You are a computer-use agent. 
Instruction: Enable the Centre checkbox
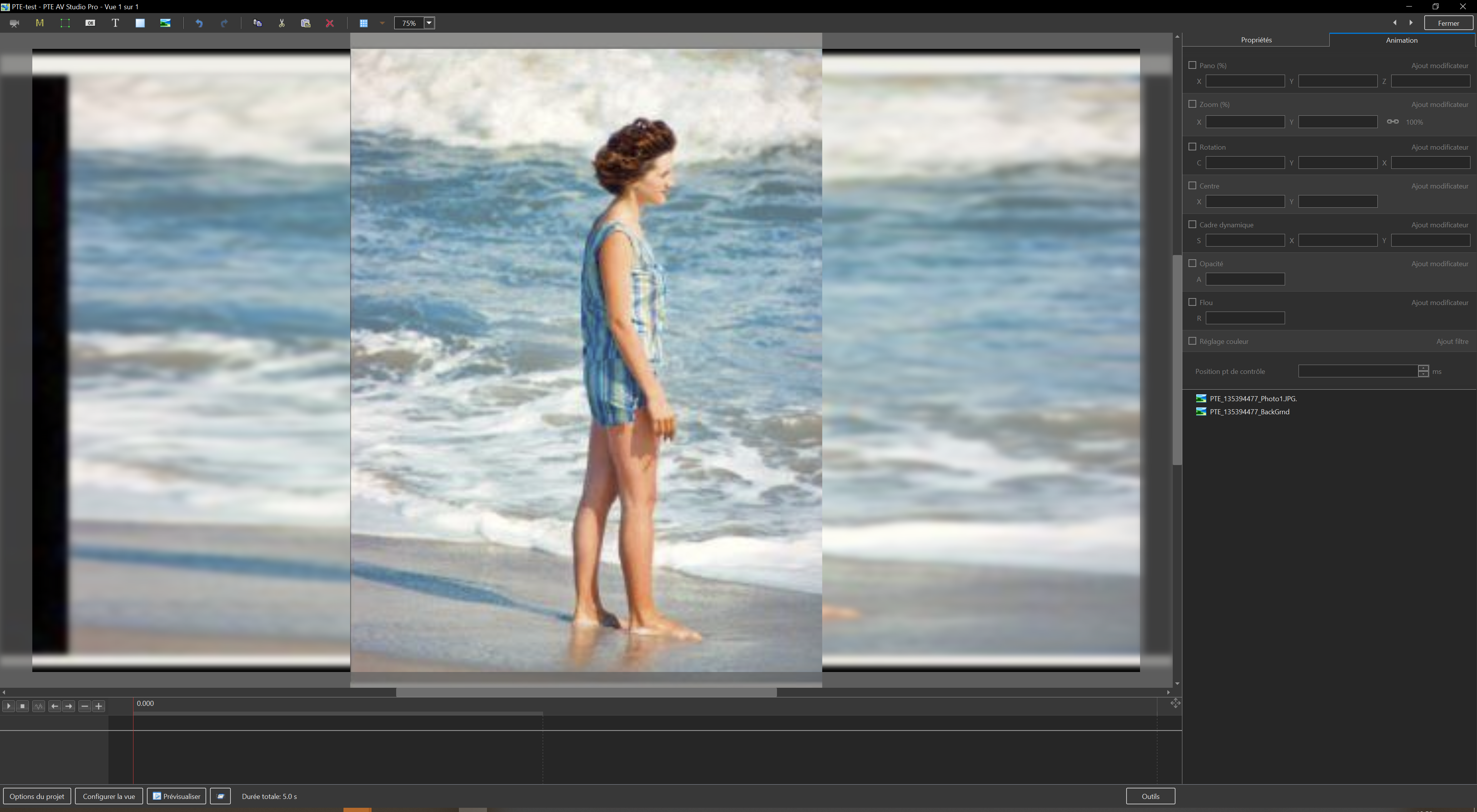pyautogui.click(x=1193, y=186)
